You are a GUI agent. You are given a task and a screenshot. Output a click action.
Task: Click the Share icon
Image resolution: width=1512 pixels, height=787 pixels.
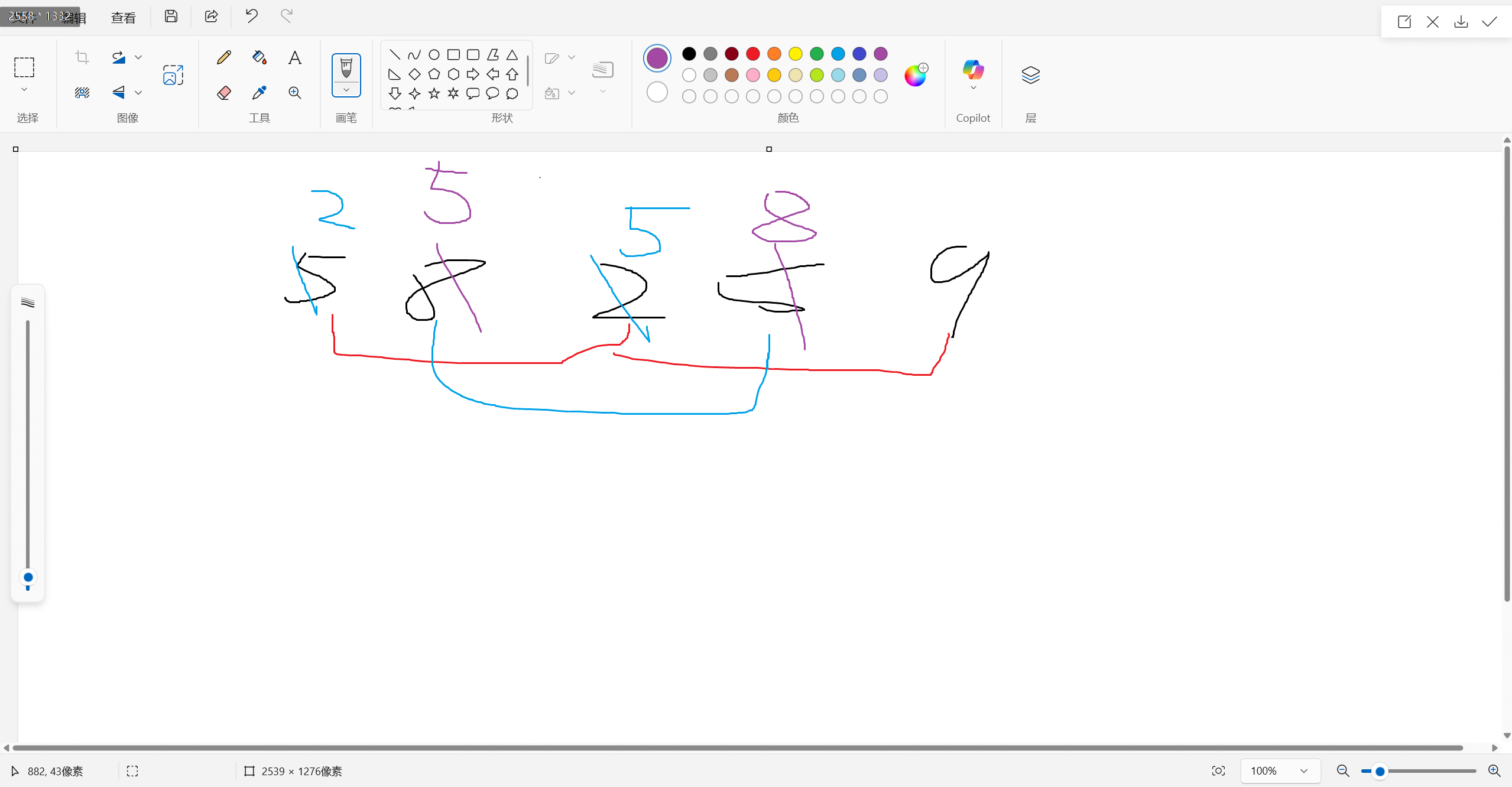[x=211, y=17]
